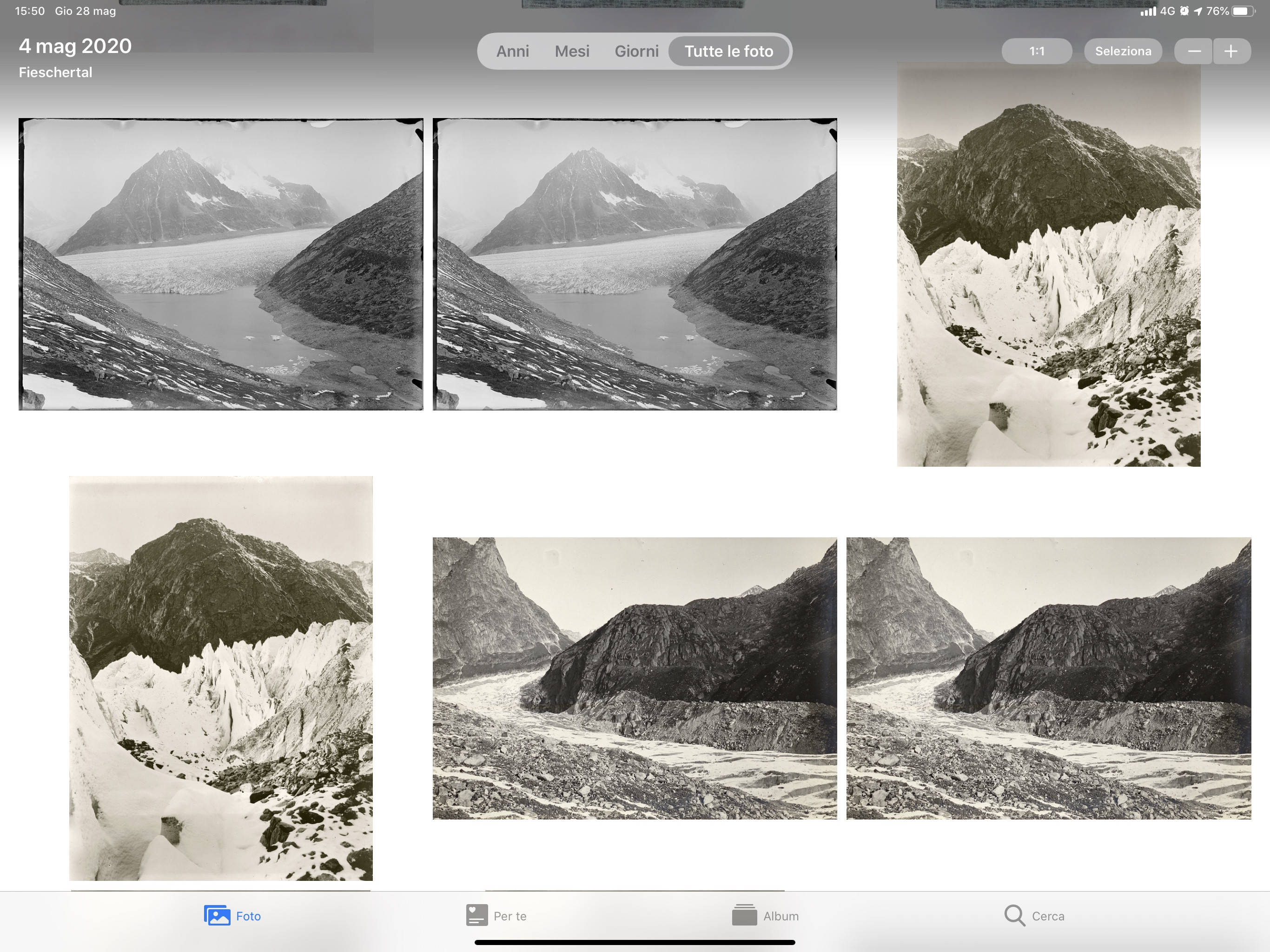Switch to Anni view
1270x952 pixels.
point(512,52)
